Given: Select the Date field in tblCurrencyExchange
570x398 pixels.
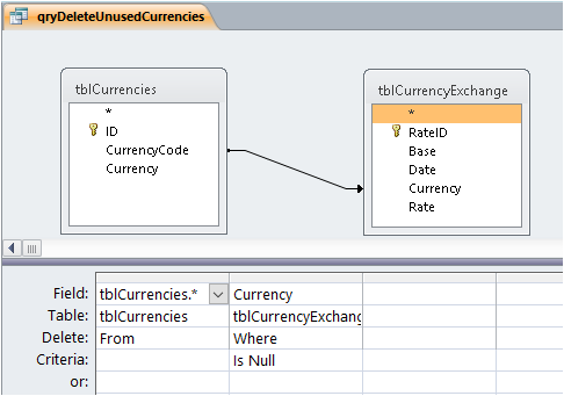Looking at the screenshot, I should point(422,170).
